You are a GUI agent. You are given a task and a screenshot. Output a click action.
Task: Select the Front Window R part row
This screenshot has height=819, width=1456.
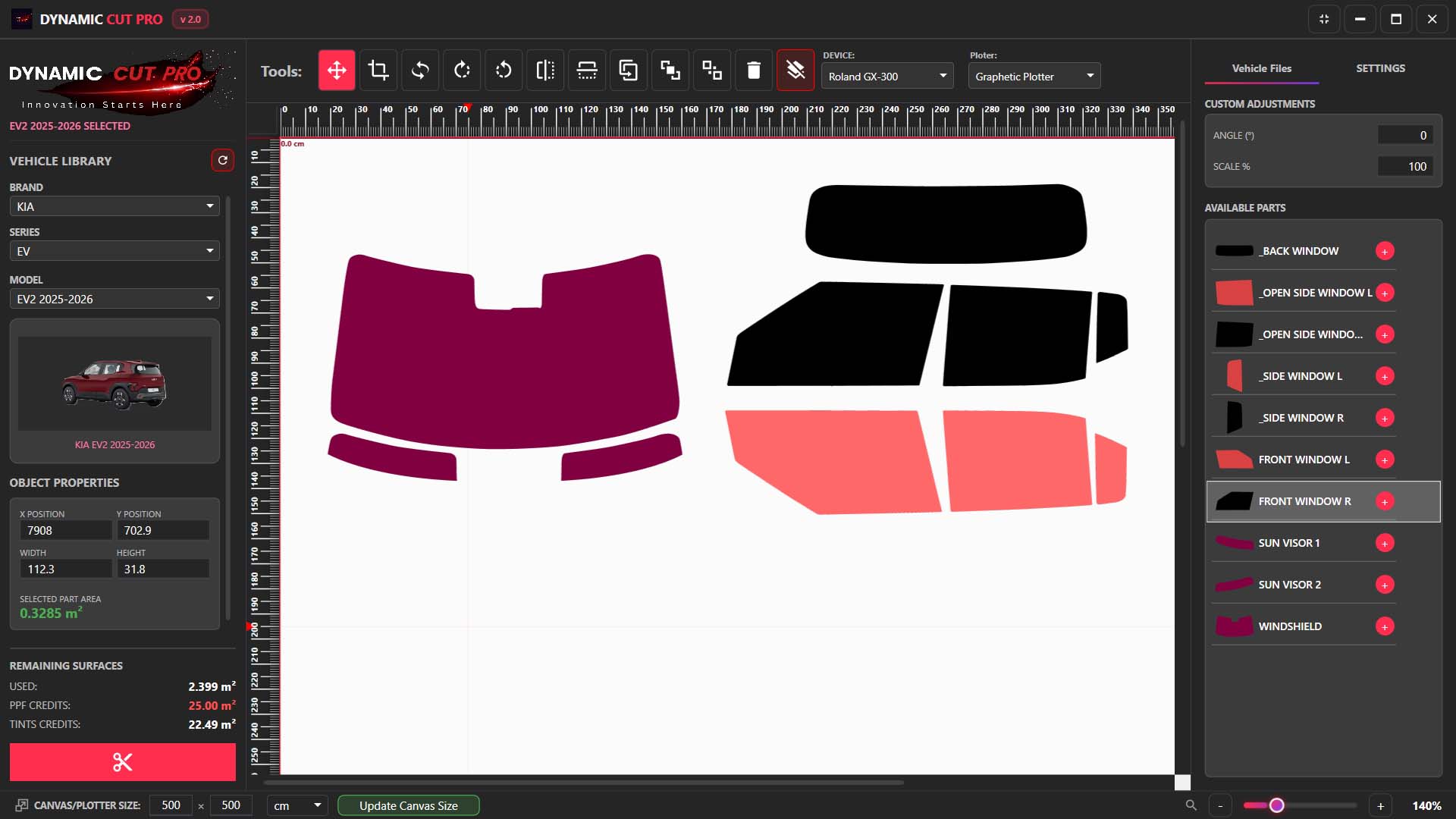pyautogui.click(x=1323, y=501)
